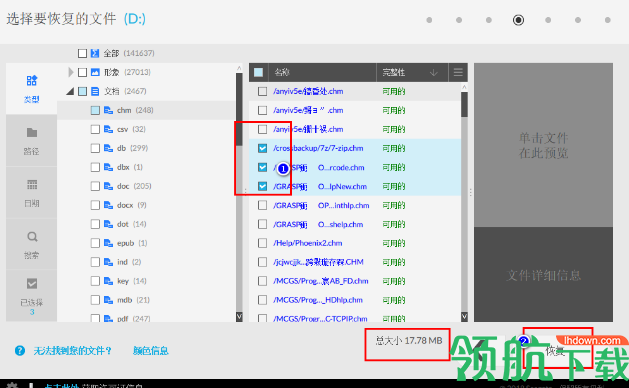Image resolution: width=629 pixels, height=388 pixels.
Task: Select the O...shelp.chm file entry
Action: [x=318, y=224]
